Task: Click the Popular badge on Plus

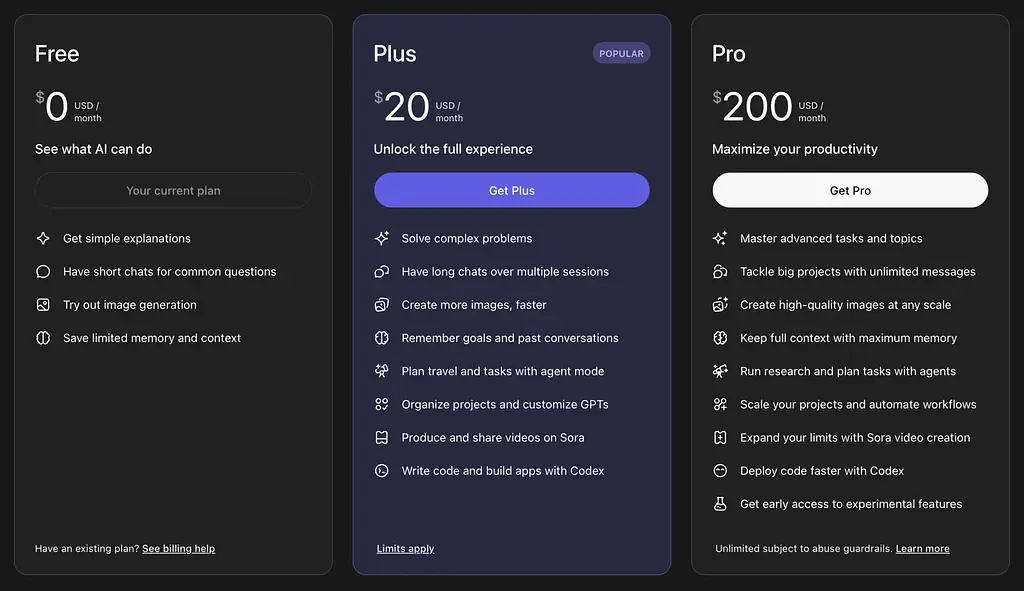Action: pyautogui.click(x=621, y=53)
